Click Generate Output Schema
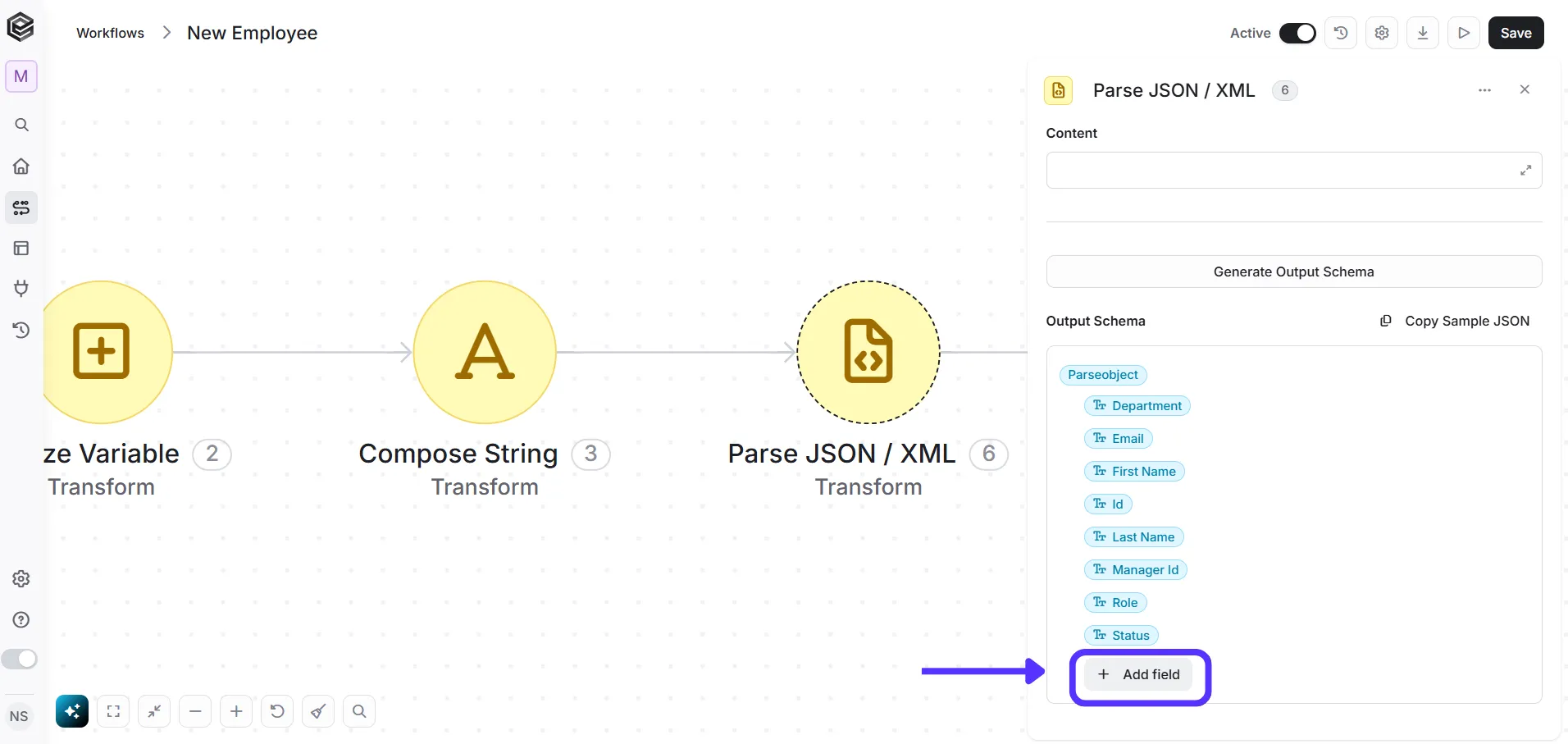 [1294, 272]
